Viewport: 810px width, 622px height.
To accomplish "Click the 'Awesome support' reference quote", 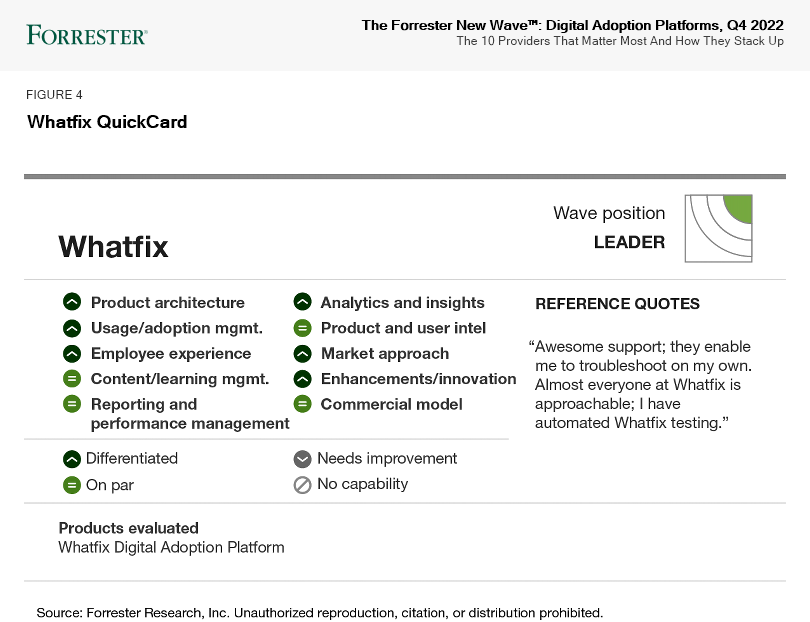I will (640, 384).
